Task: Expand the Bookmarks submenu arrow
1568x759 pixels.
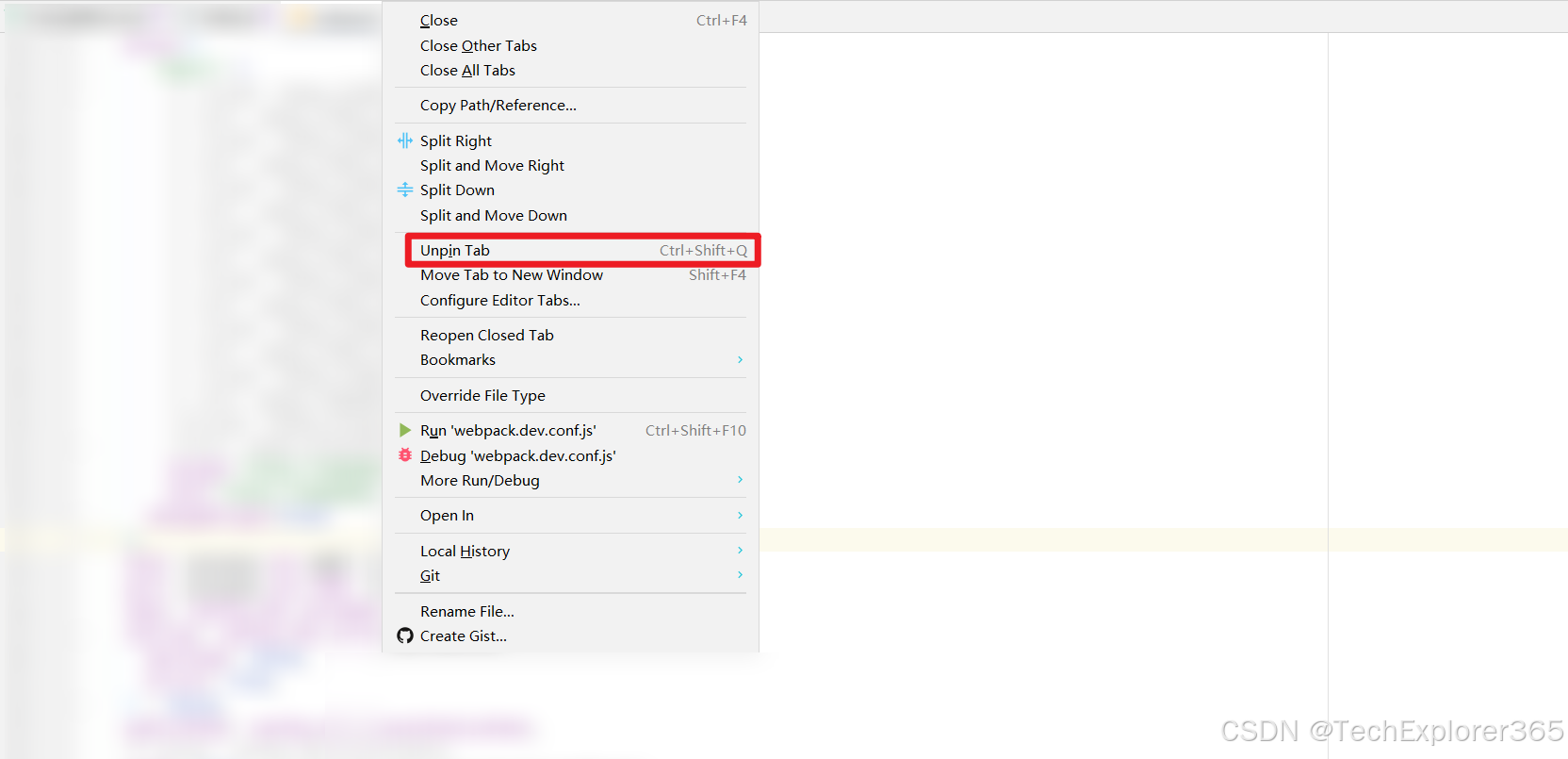Action: tap(740, 359)
